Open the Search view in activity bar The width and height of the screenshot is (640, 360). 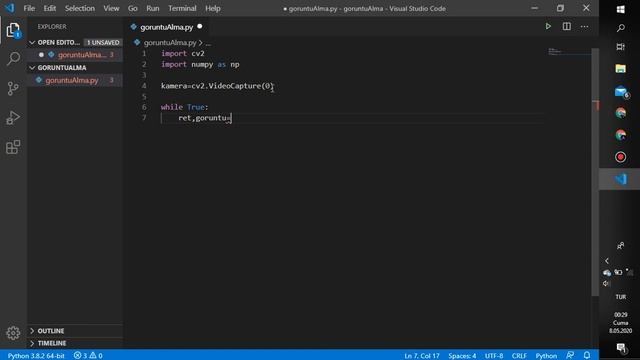[13, 59]
